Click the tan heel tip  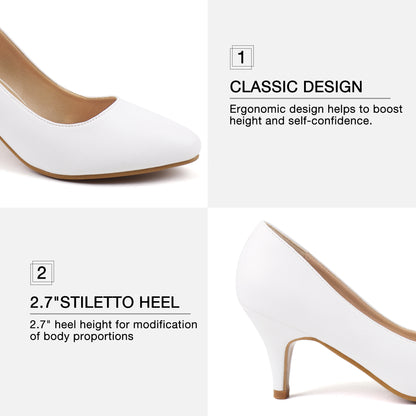coord(281,394)
